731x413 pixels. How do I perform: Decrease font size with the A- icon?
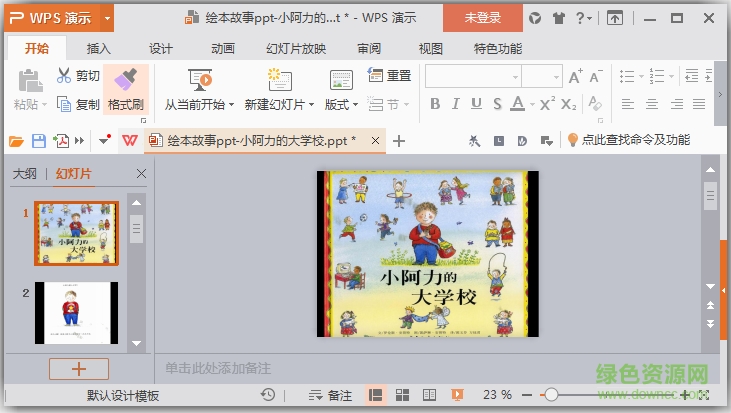[x=595, y=76]
